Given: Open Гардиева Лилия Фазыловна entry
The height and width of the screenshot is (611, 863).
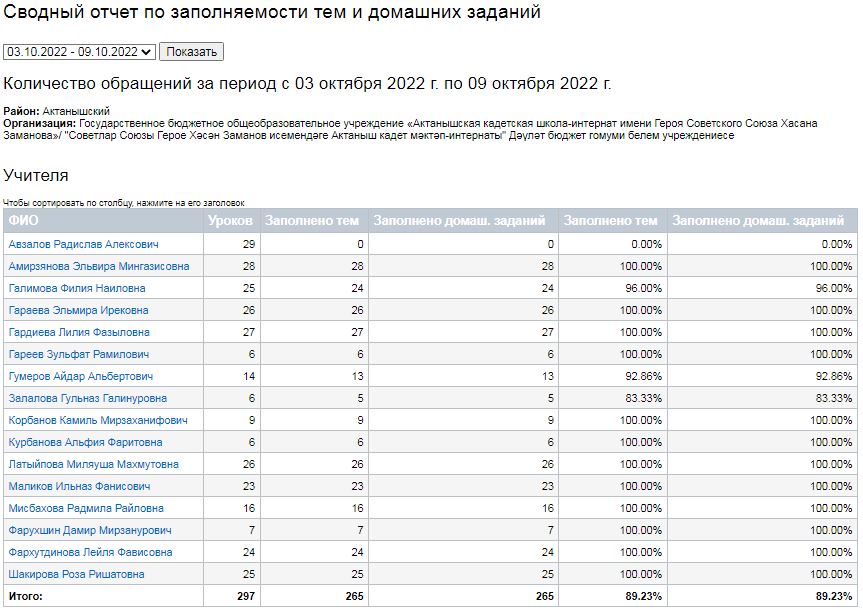Looking at the screenshot, I should click(79, 332).
